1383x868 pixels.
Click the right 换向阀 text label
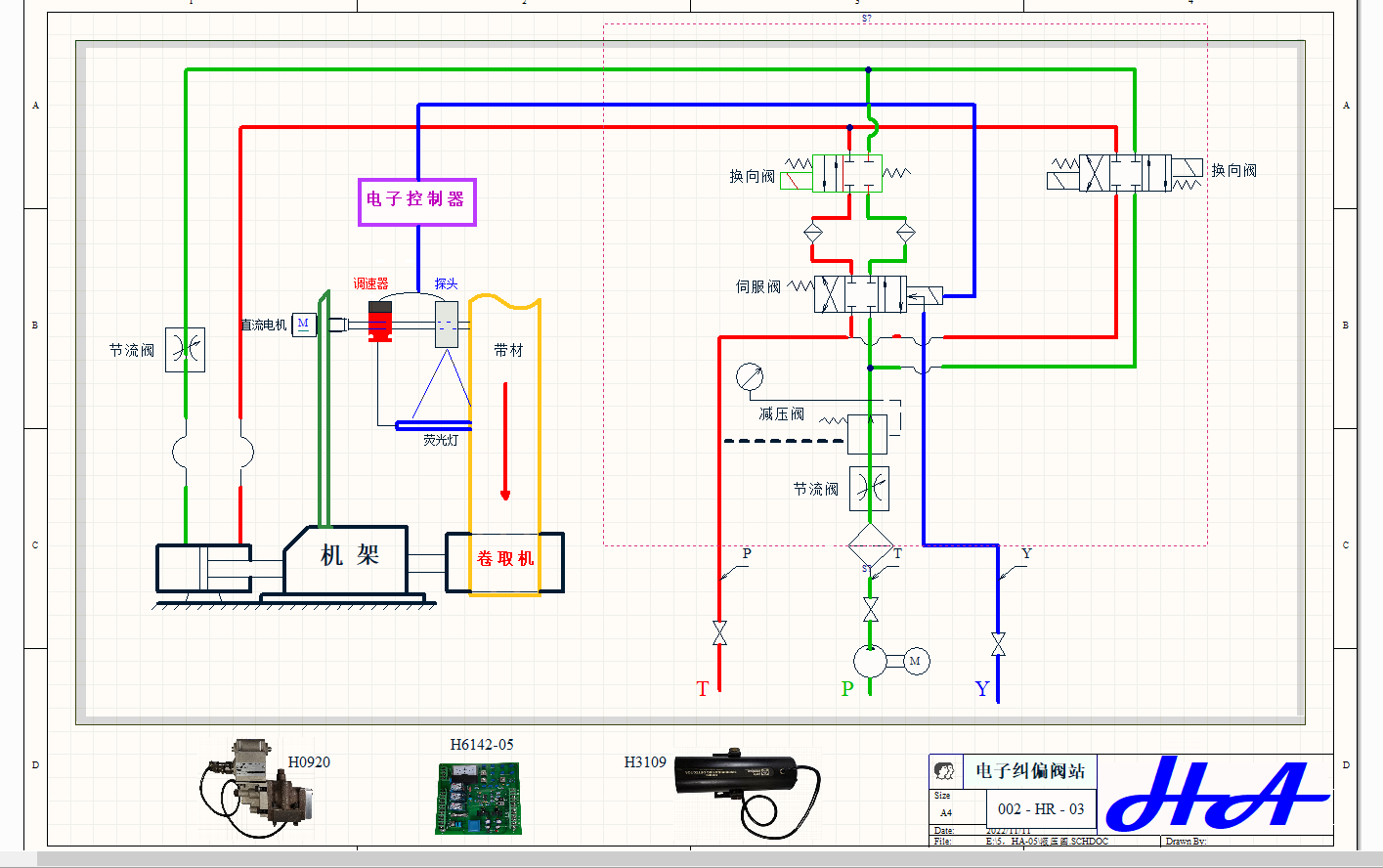click(x=1234, y=170)
